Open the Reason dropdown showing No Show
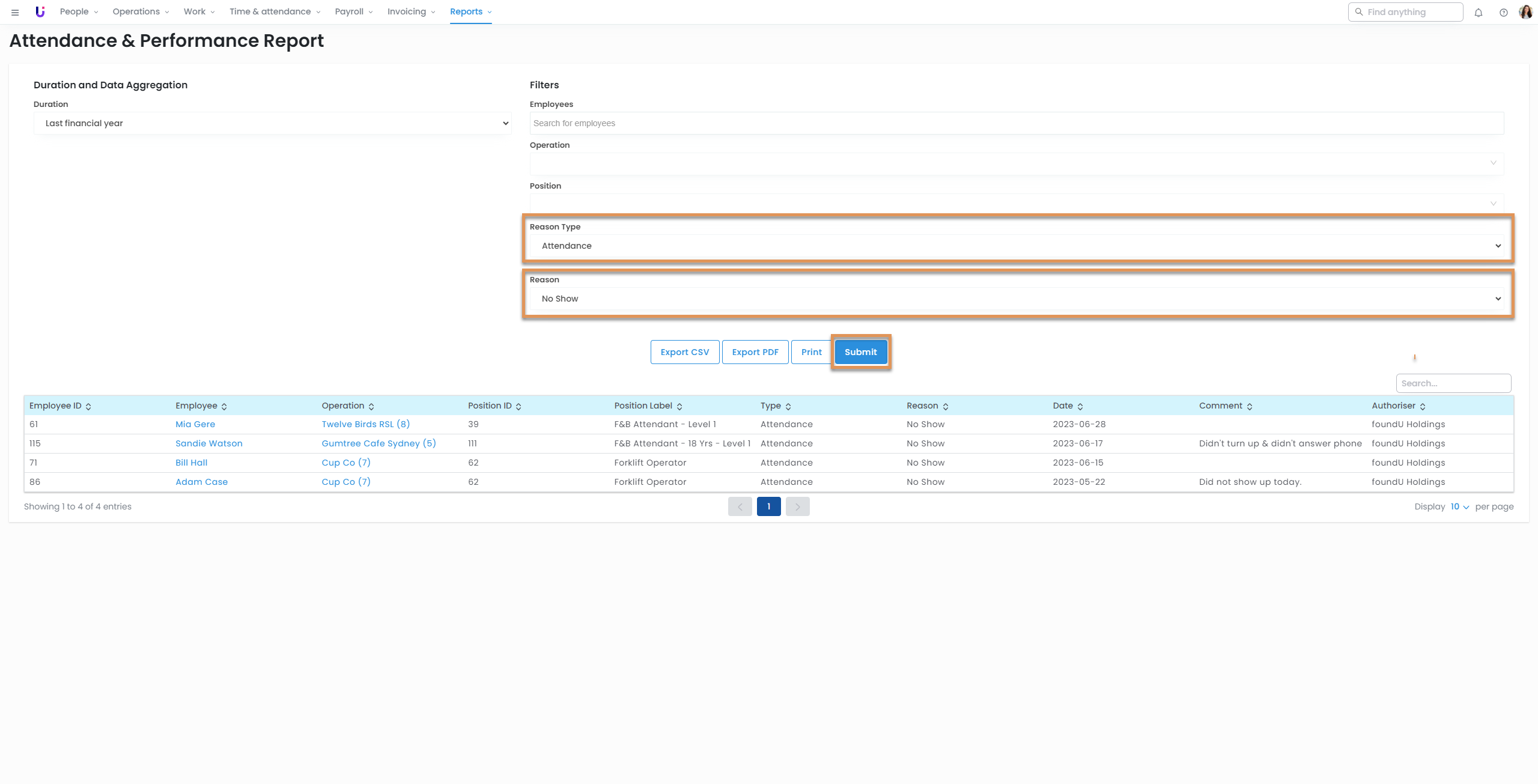The height and width of the screenshot is (784, 1538). point(1017,299)
